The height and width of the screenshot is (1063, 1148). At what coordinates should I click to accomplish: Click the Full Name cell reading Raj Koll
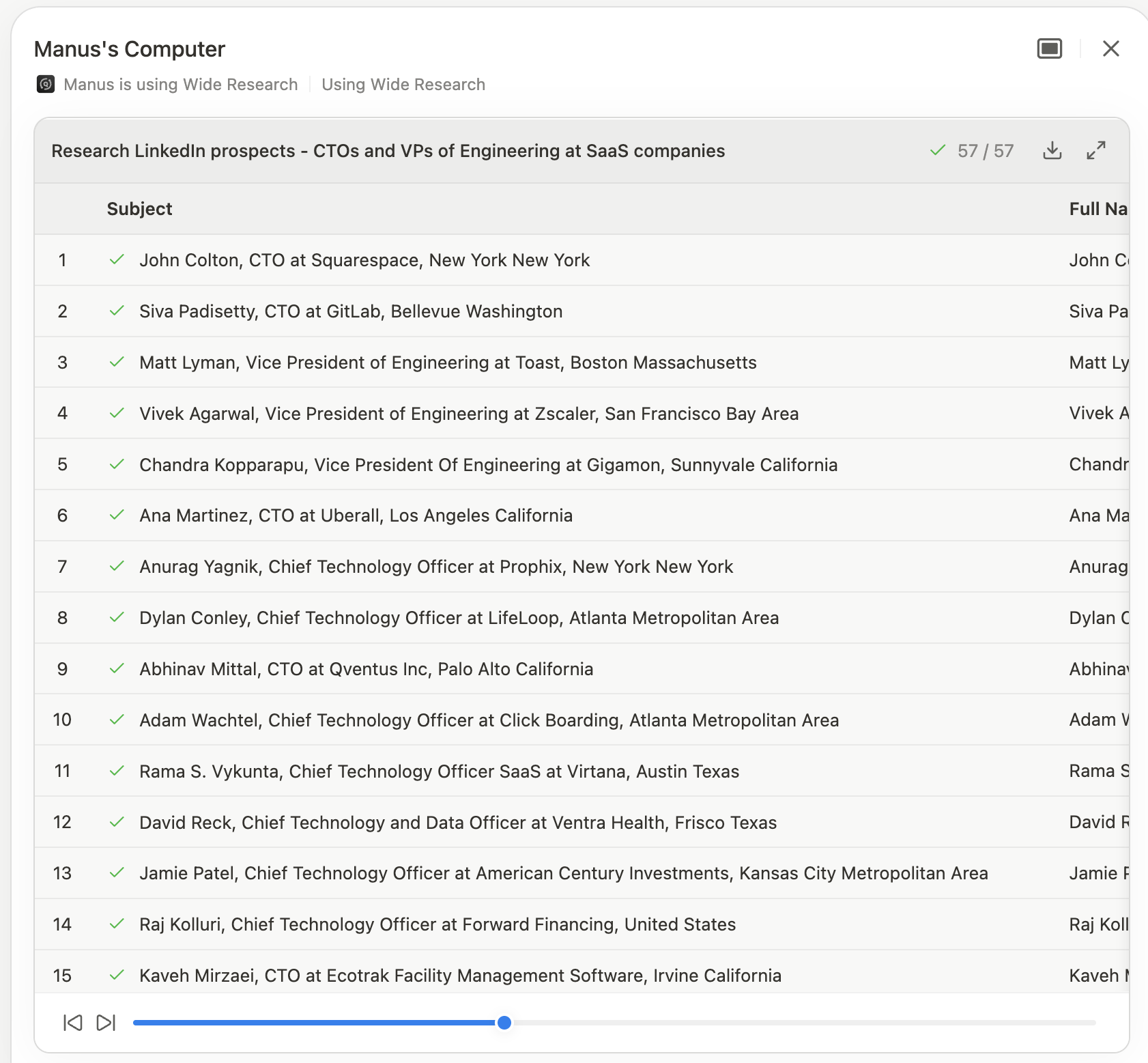tap(1099, 924)
